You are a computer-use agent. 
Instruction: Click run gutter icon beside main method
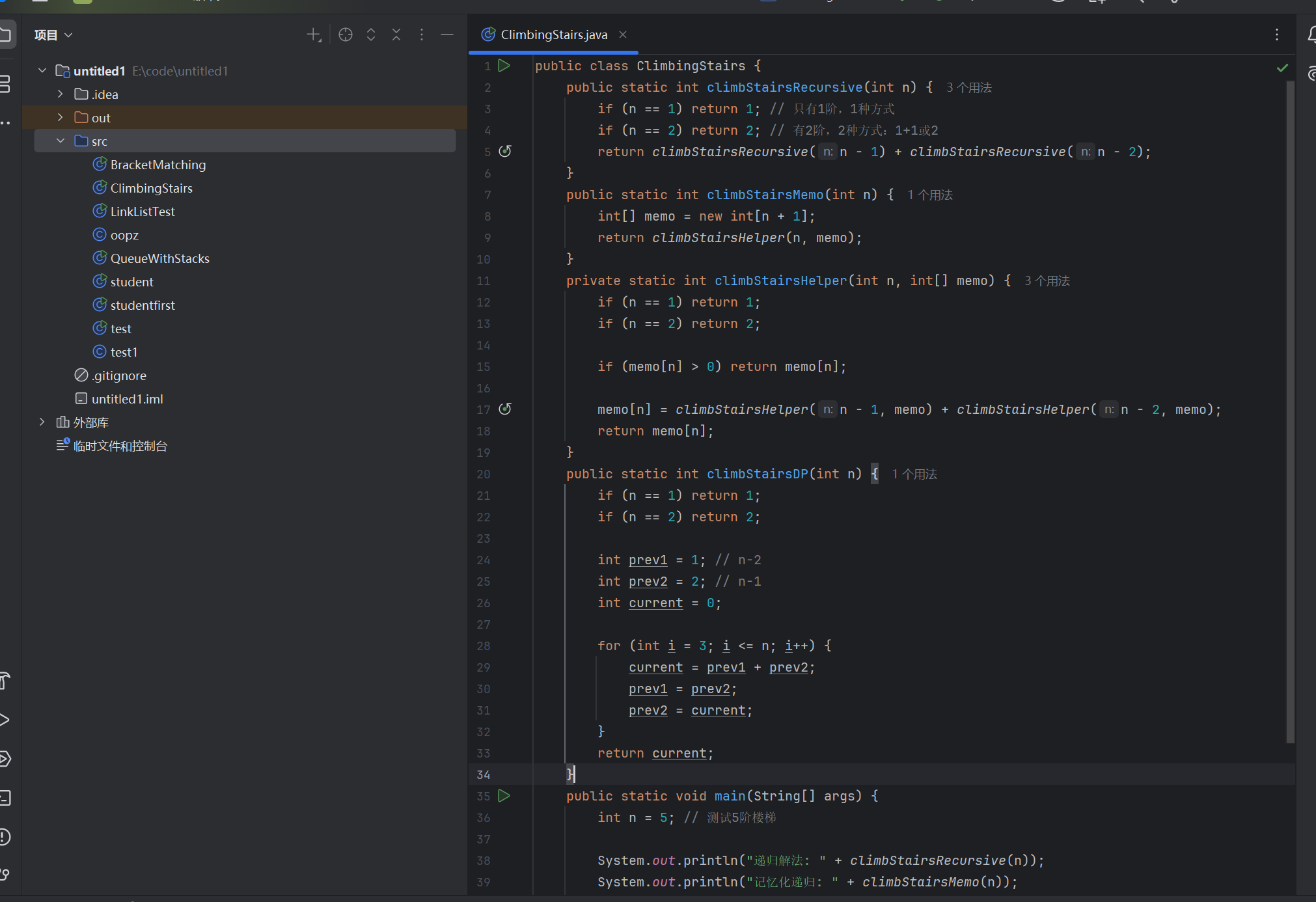pos(504,796)
